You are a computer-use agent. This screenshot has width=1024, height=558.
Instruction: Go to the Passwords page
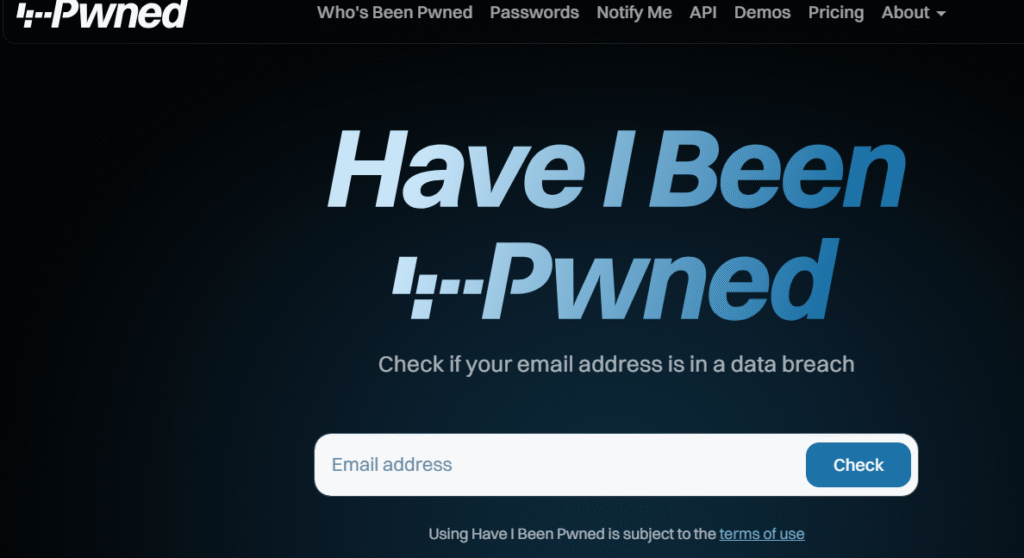coord(534,13)
